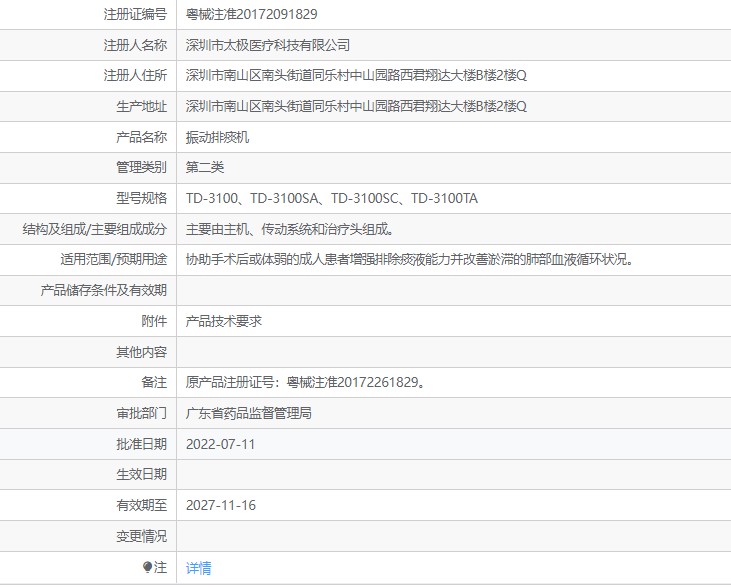Select product name 振动排痰机
731x588 pixels.
[217, 137]
